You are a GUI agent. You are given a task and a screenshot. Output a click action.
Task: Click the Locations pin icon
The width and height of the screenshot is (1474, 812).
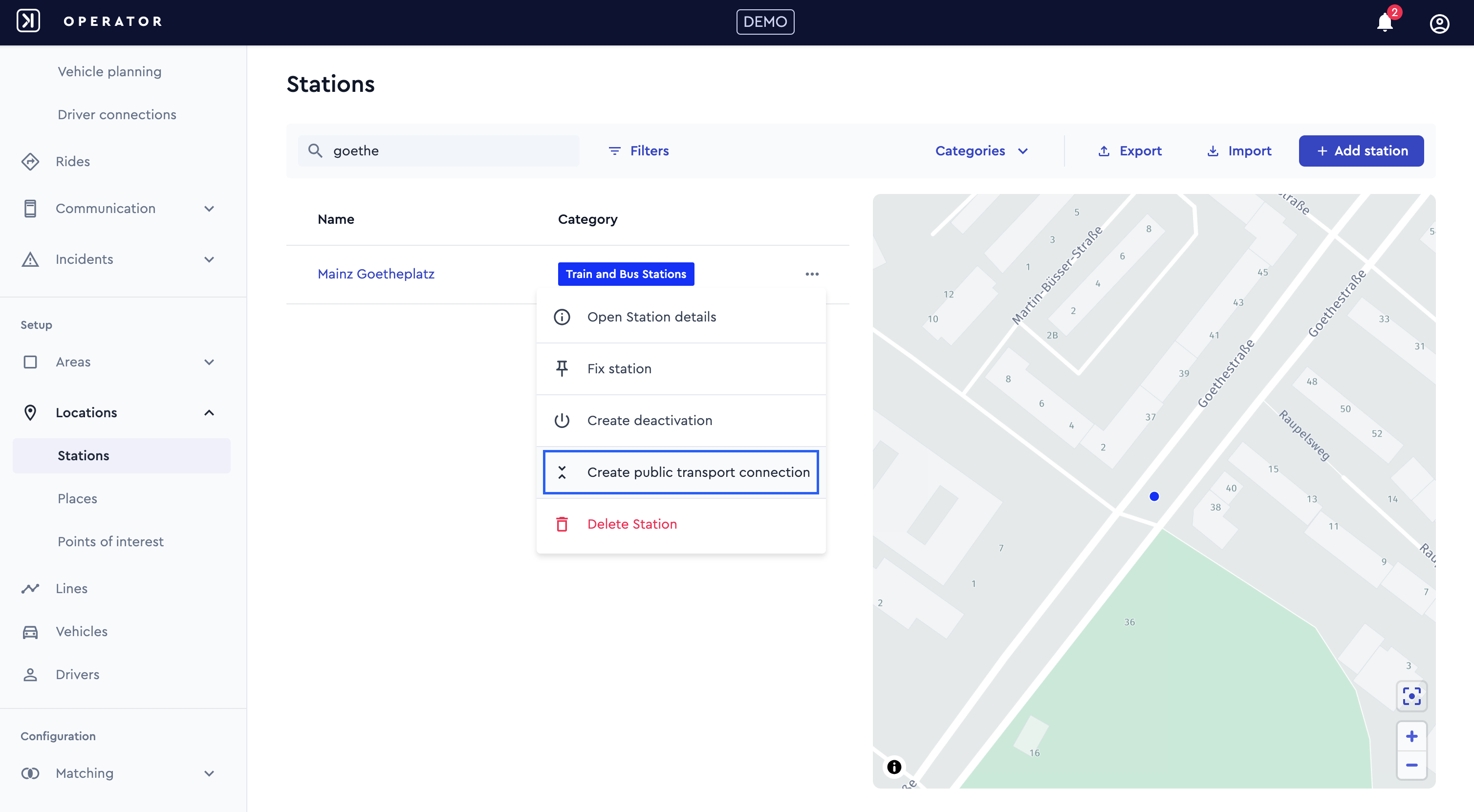30,412
